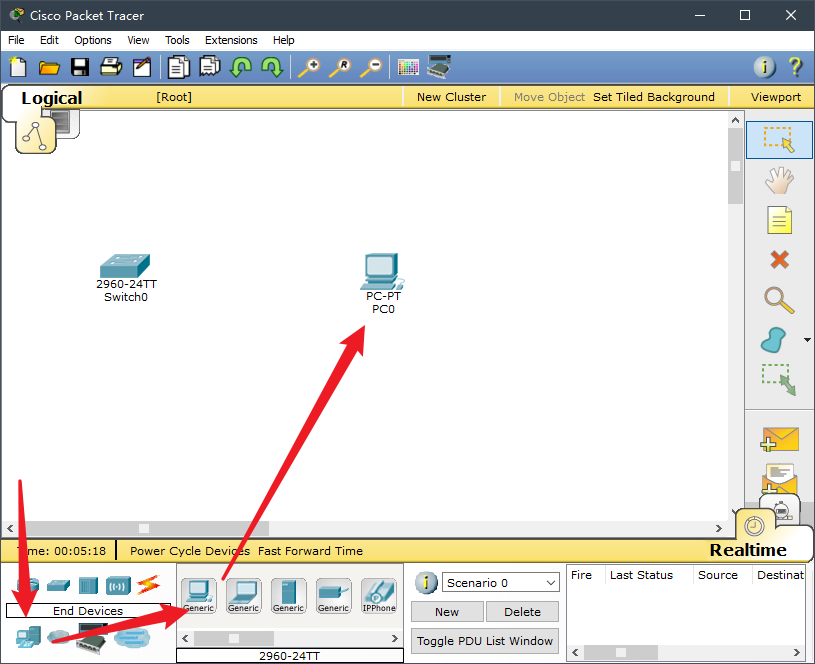Choose the Inspect magnifier tool
The height and width of the screenshot is (664, 815).
click(779, 300)
